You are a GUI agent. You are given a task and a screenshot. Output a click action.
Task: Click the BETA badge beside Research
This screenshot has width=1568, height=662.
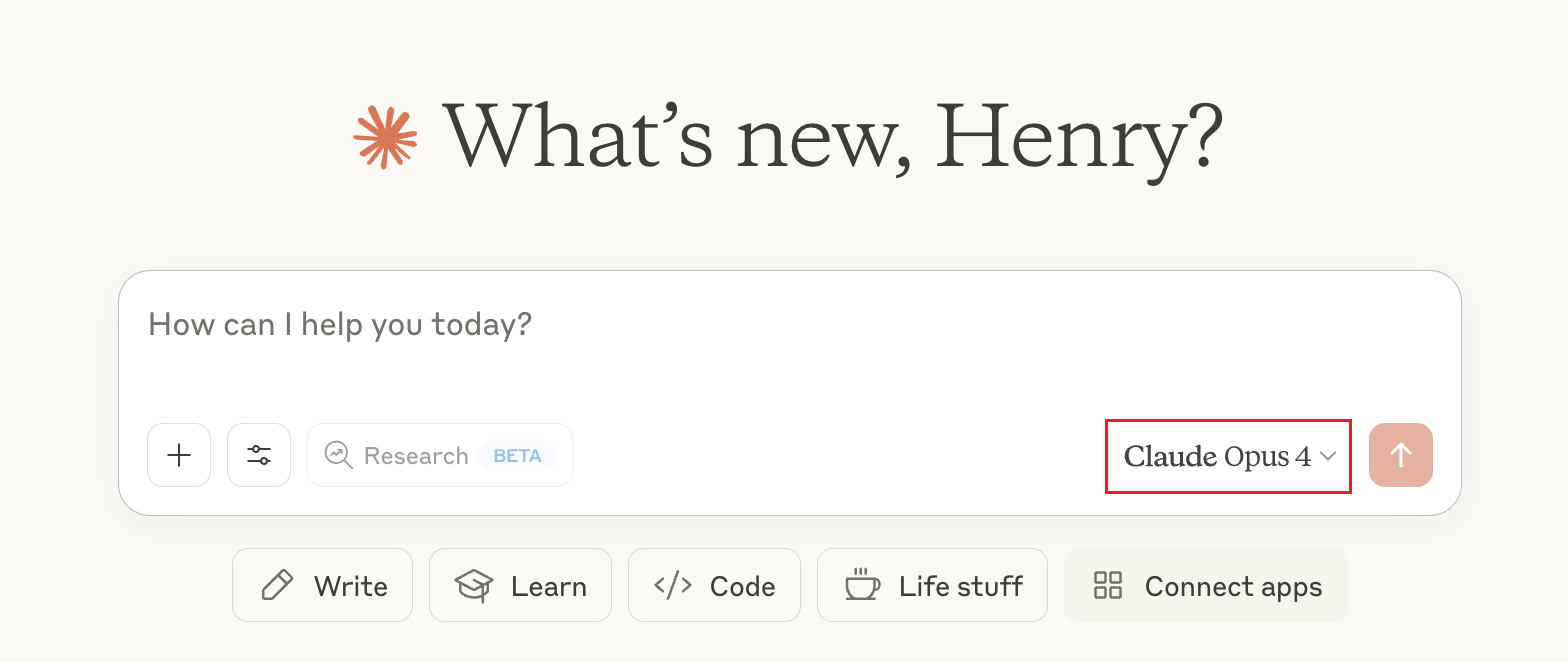(517, 455)
